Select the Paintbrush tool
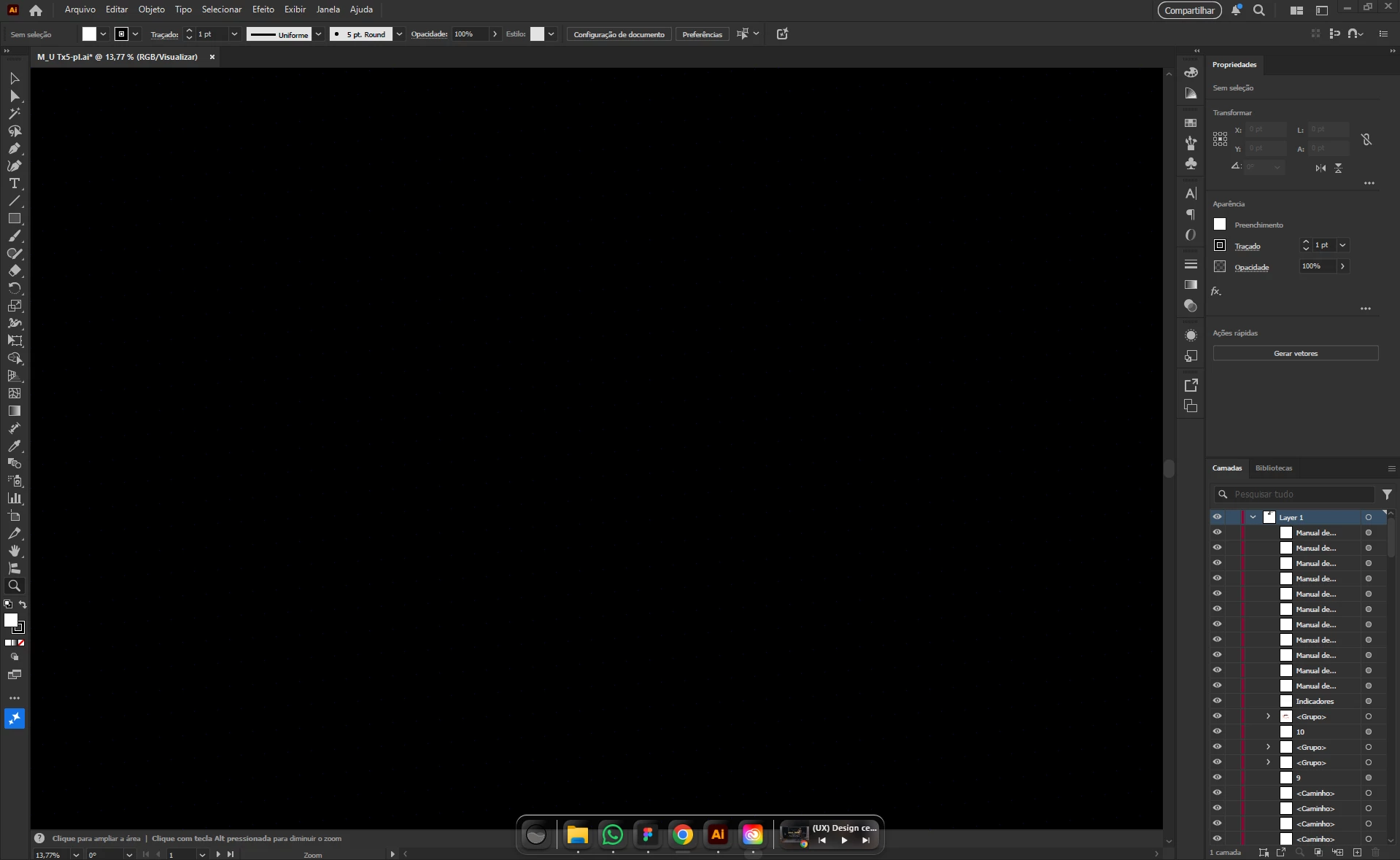Image resolution: width=1400 pixels, height=860 pixels. click(15, 236)
